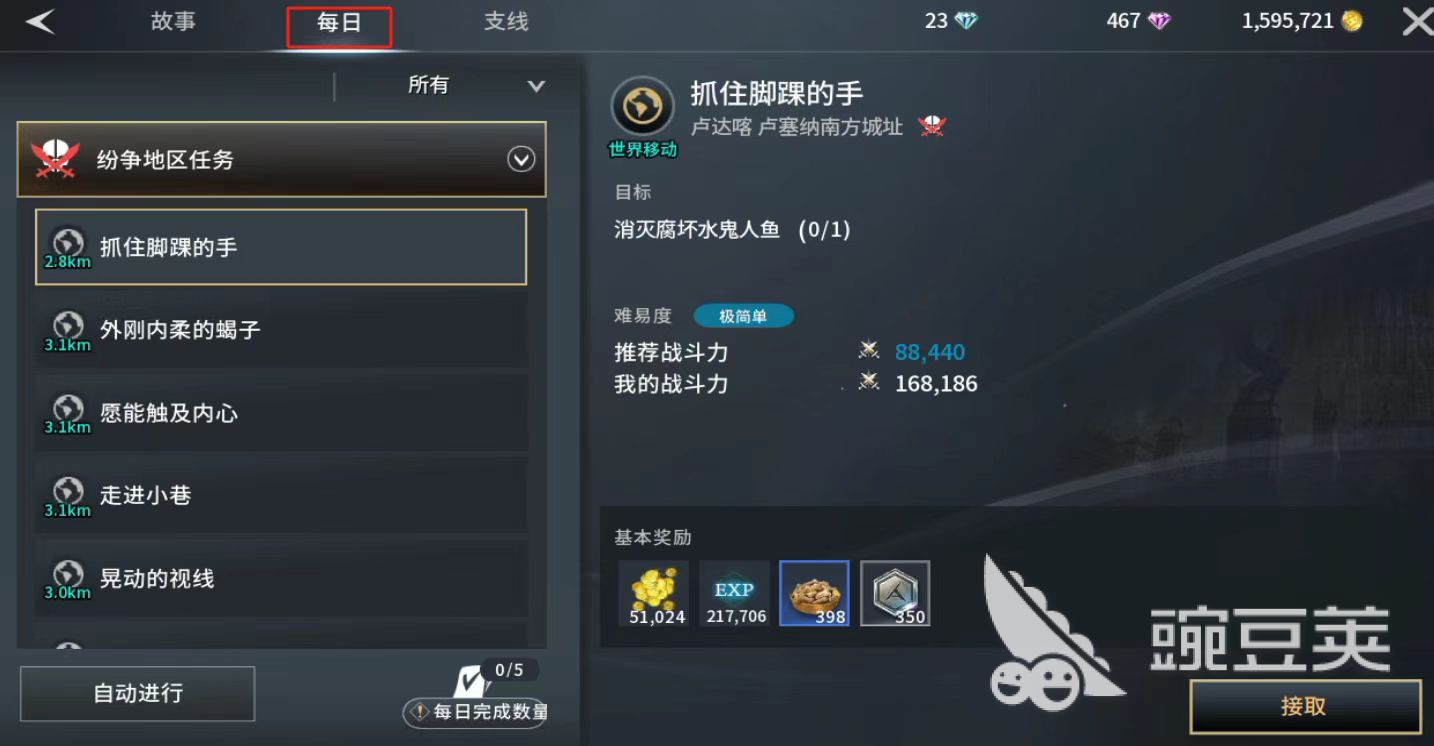The height and width of the screenshot is (746, 1434).
Task: Switch to the 支线 tab
Action: coord(506,22)
